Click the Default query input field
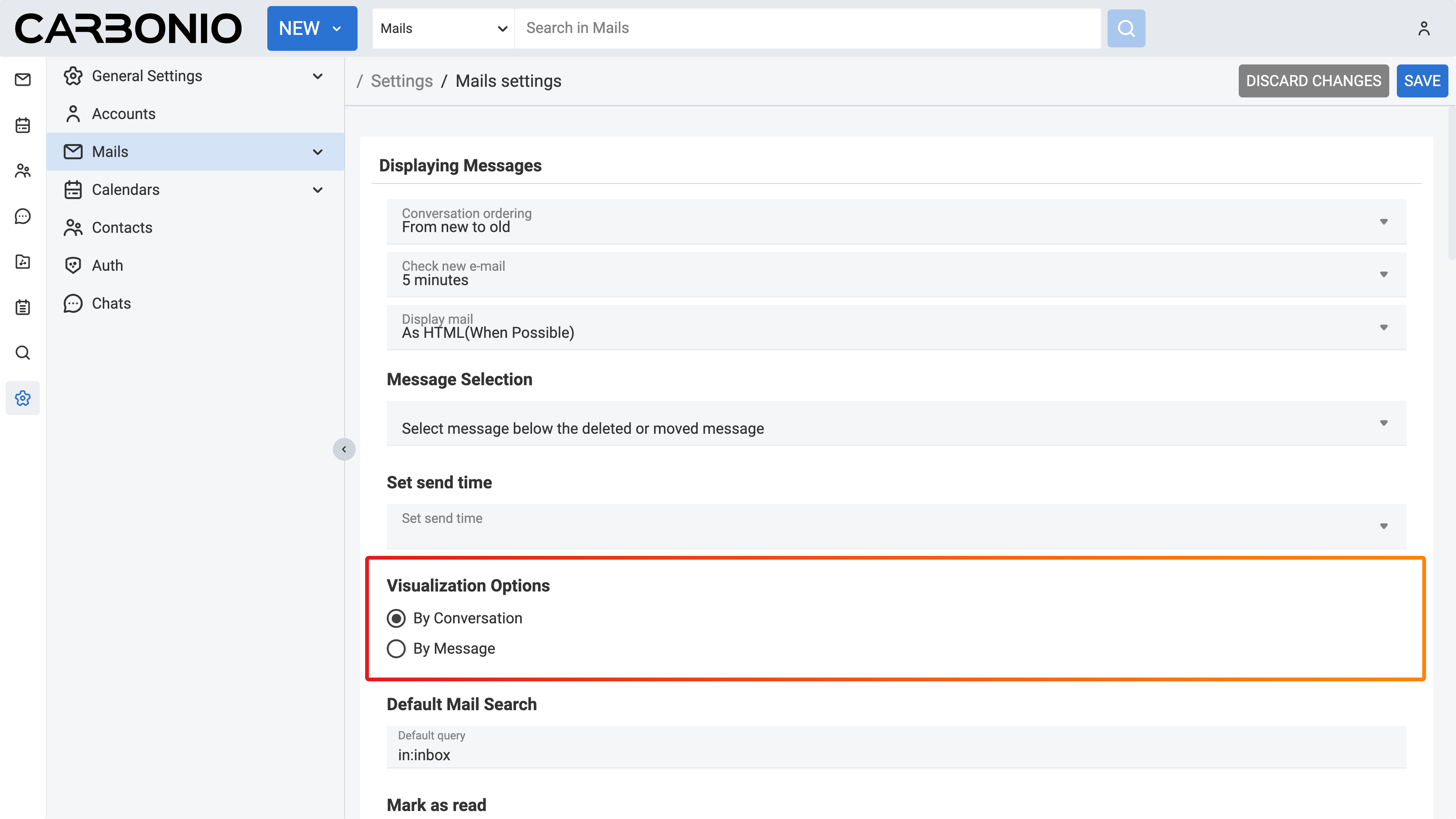Viewport: 1456px width, 819px height. click(896, 755)
